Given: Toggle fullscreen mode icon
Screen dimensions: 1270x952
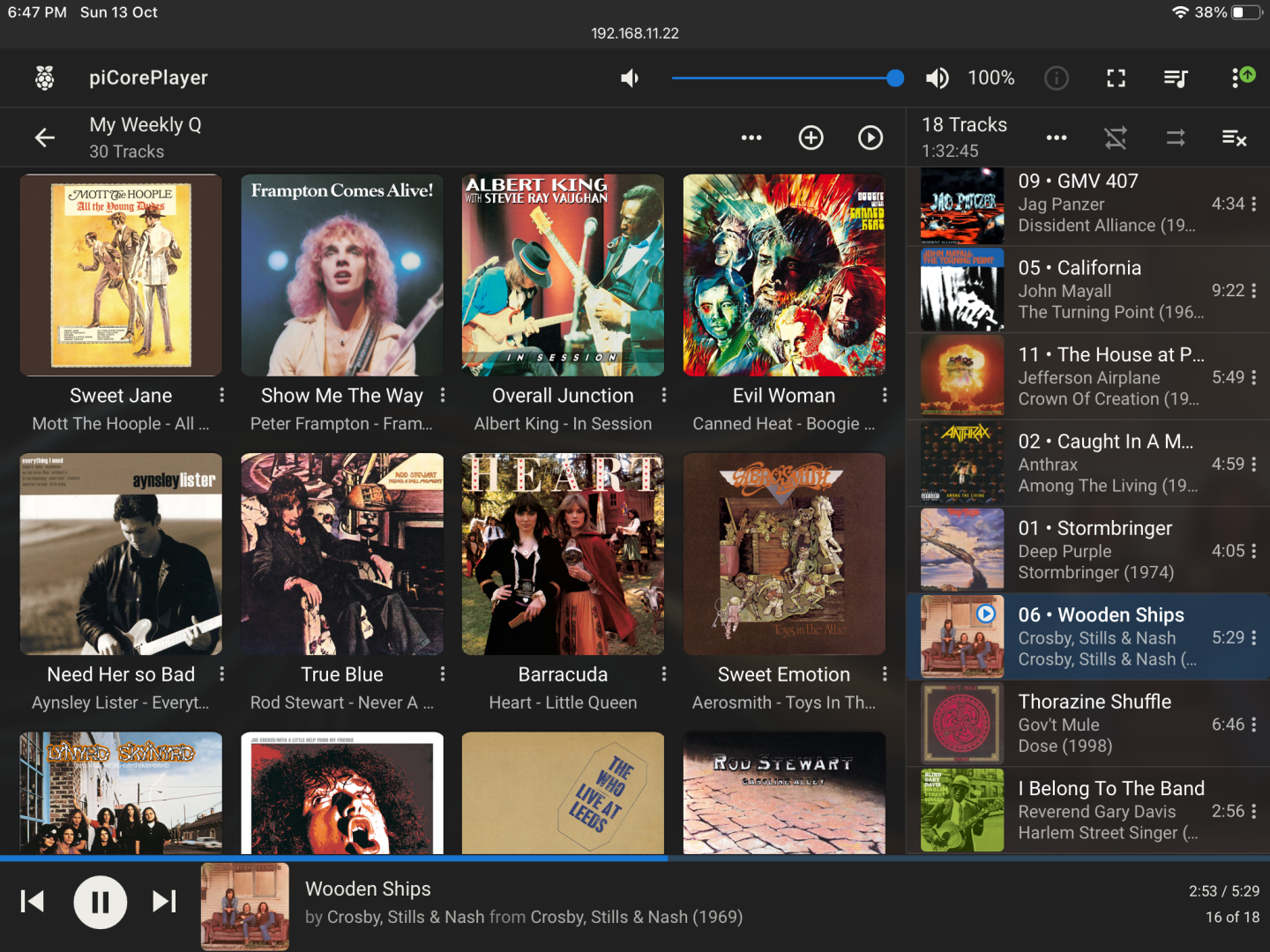Looking at the screenshot, I should (x=1117, y=78).
